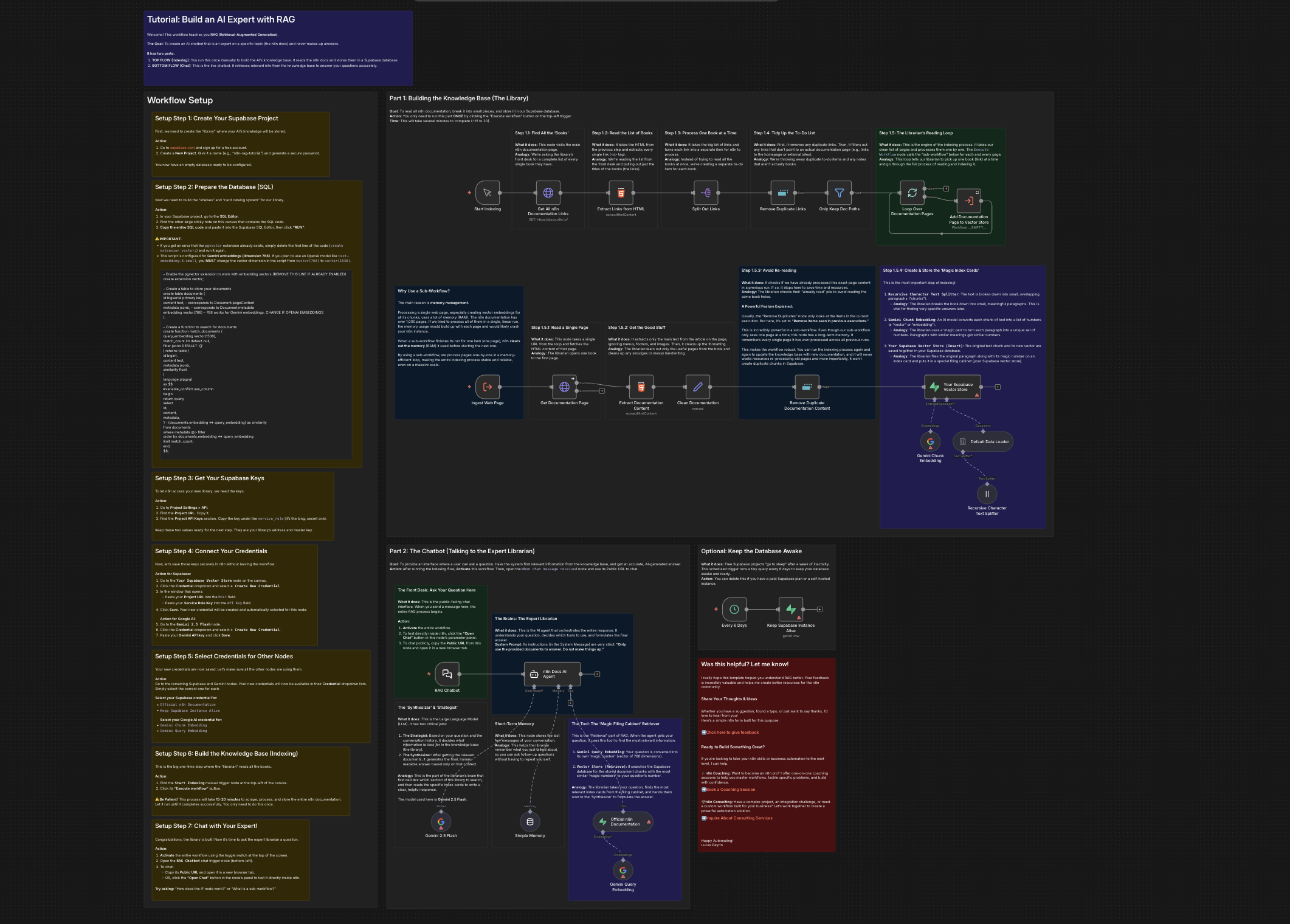Click the Split Out Links node icon

tap(706, 192)
